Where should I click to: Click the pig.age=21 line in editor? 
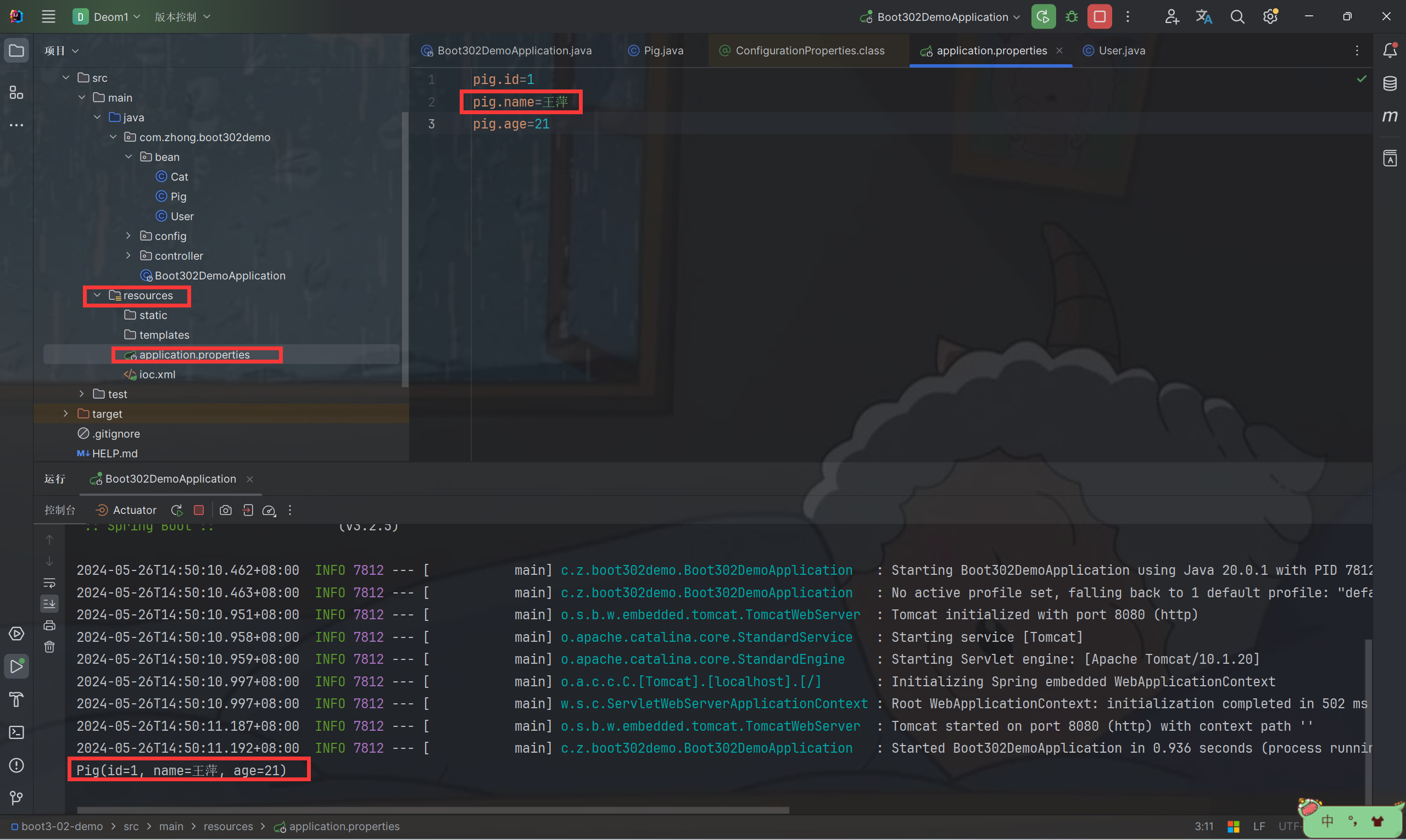pyautogui.click(x=511, y=124)
